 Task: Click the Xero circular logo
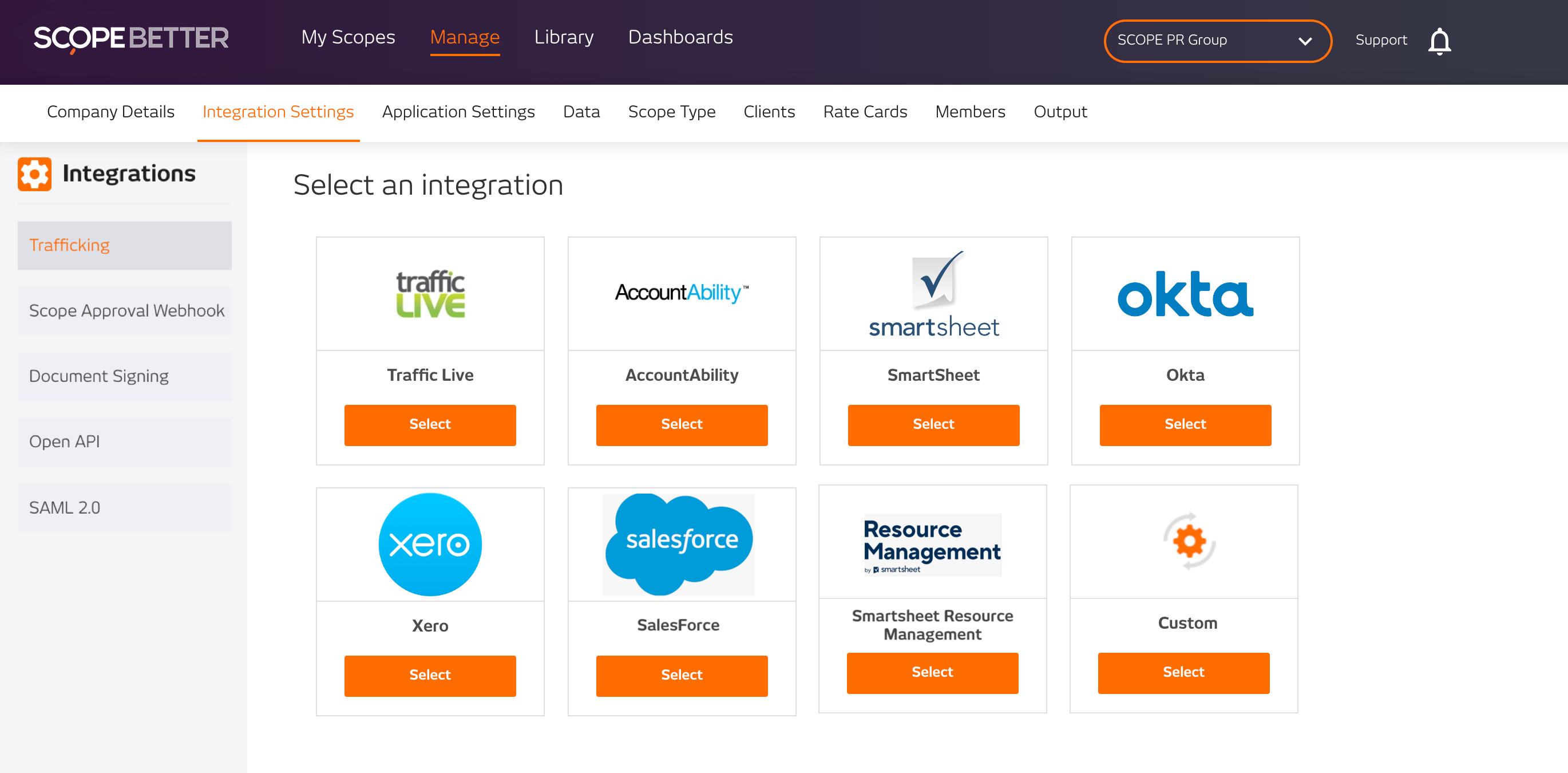[x=430, y=543]
